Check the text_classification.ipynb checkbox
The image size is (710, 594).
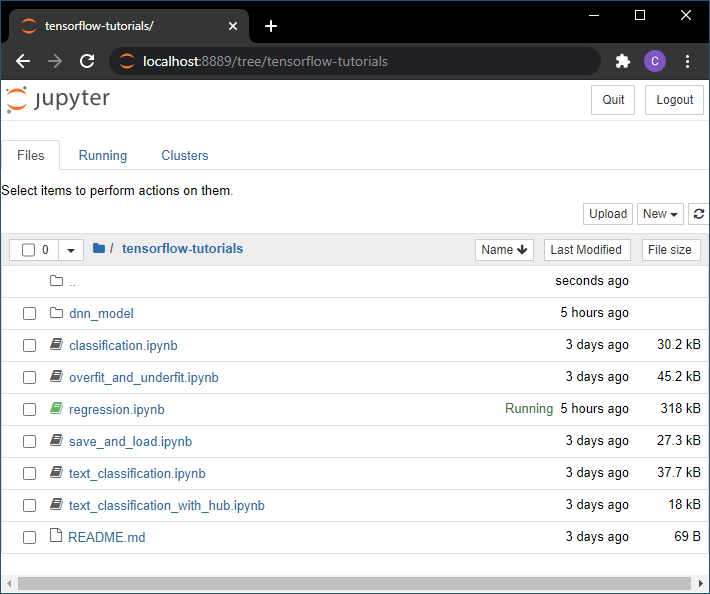[x=29, y=473]
